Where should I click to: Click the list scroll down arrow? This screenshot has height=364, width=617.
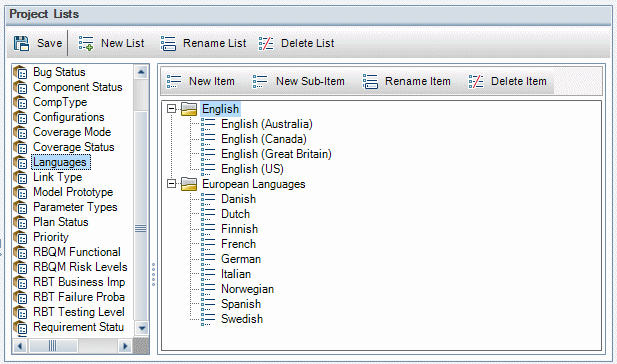[141, 328]
